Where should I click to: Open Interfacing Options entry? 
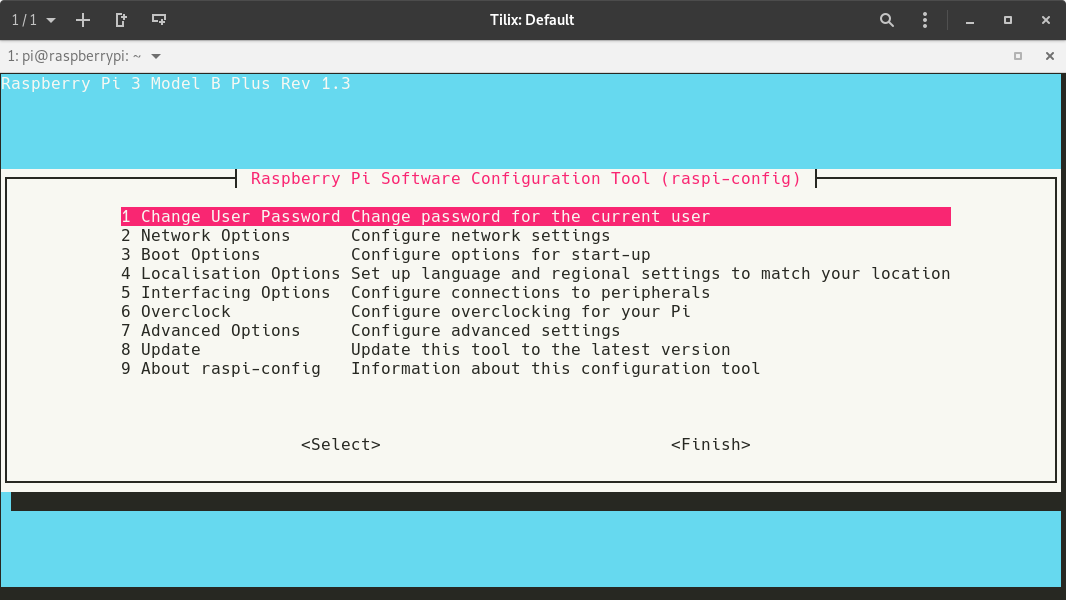235,293
